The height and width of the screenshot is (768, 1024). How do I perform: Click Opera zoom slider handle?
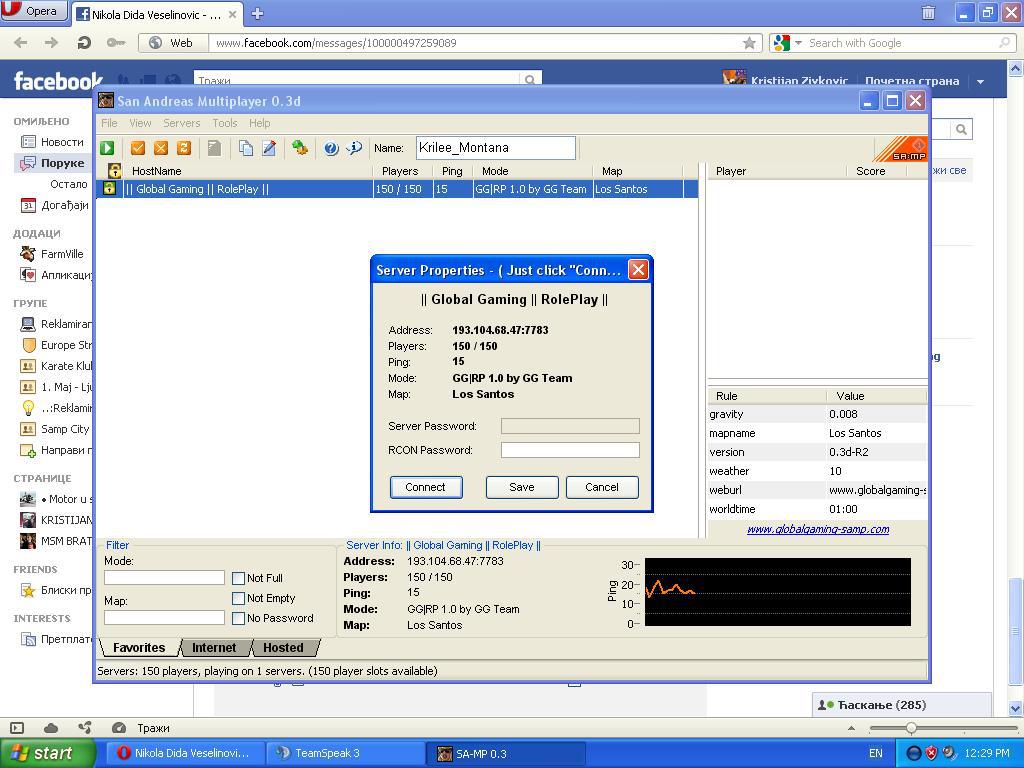911,728
